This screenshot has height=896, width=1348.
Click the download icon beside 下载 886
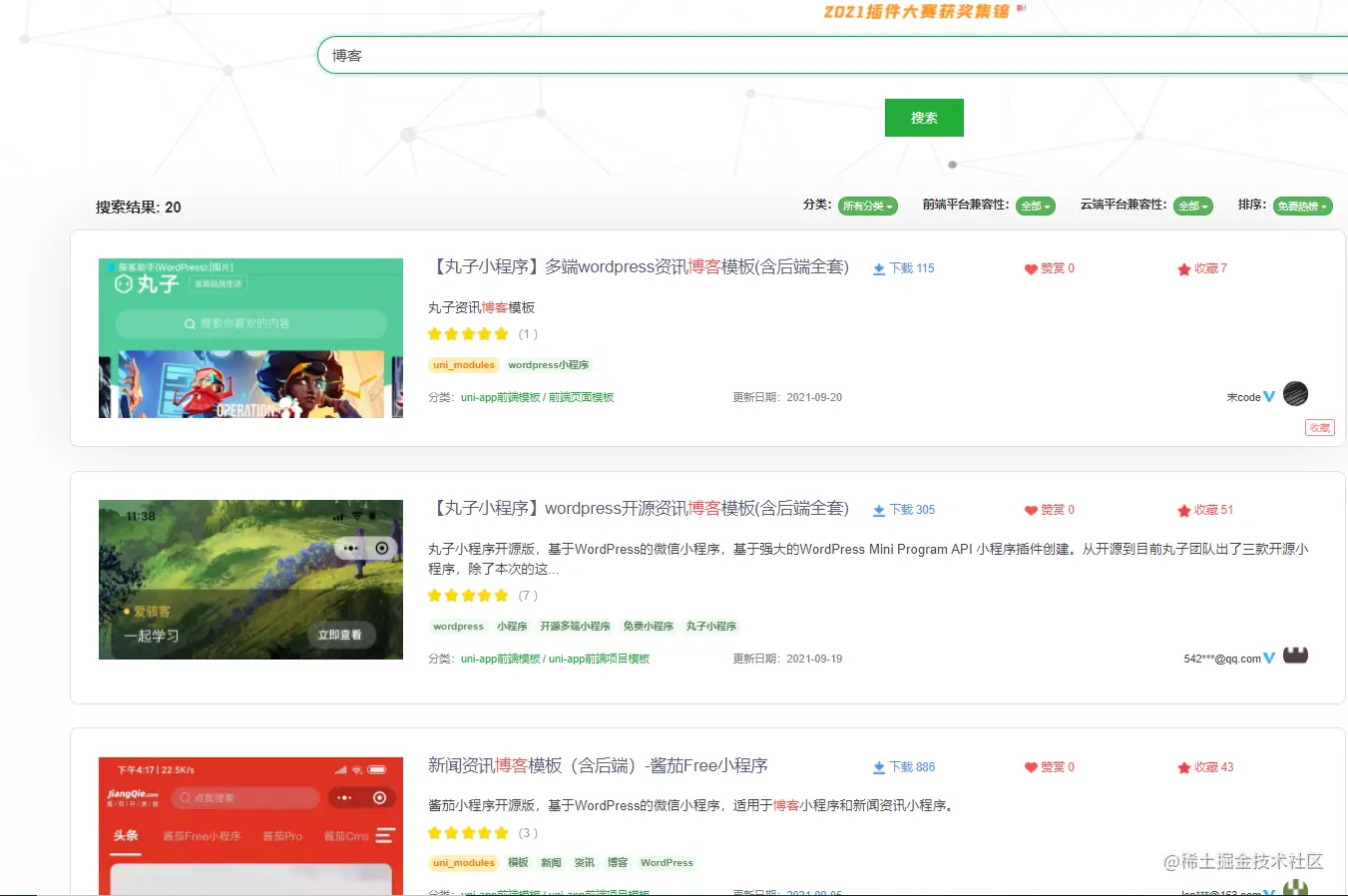point(879,768)
